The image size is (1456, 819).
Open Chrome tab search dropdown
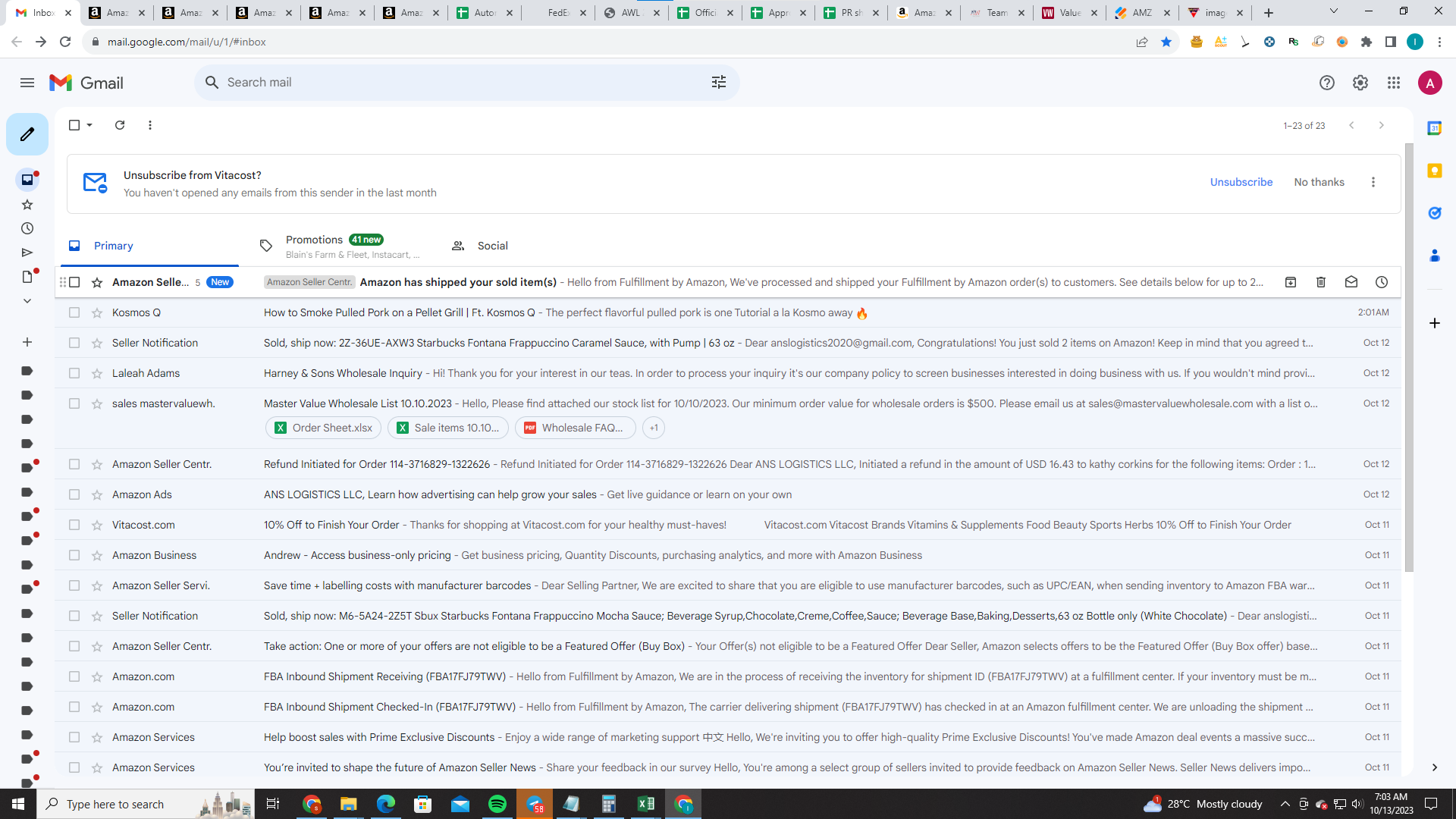[x=1334, y=11]
